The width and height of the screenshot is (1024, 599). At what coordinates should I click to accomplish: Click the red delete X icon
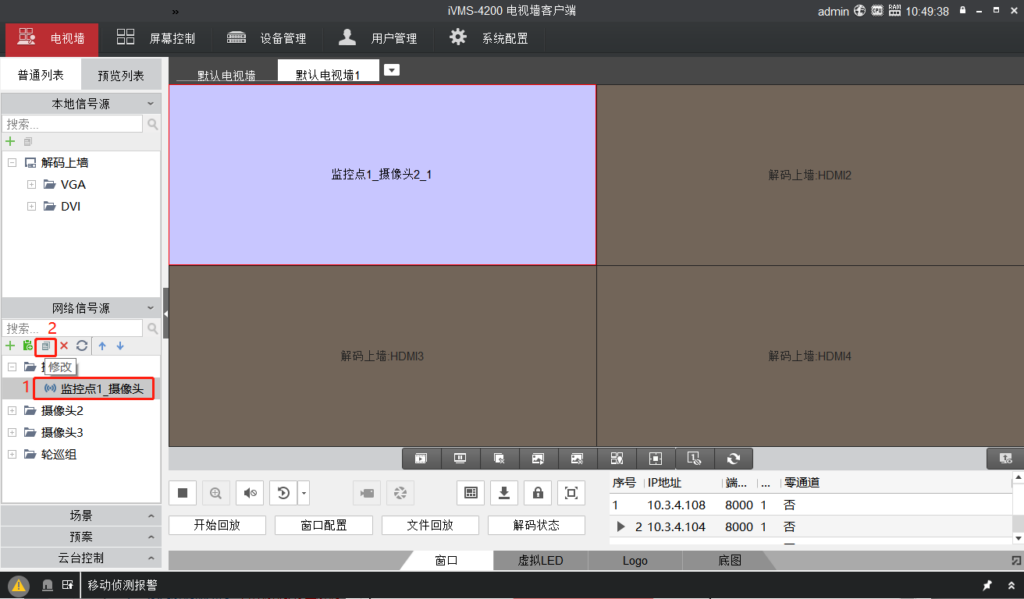click(x=64, y=346)
